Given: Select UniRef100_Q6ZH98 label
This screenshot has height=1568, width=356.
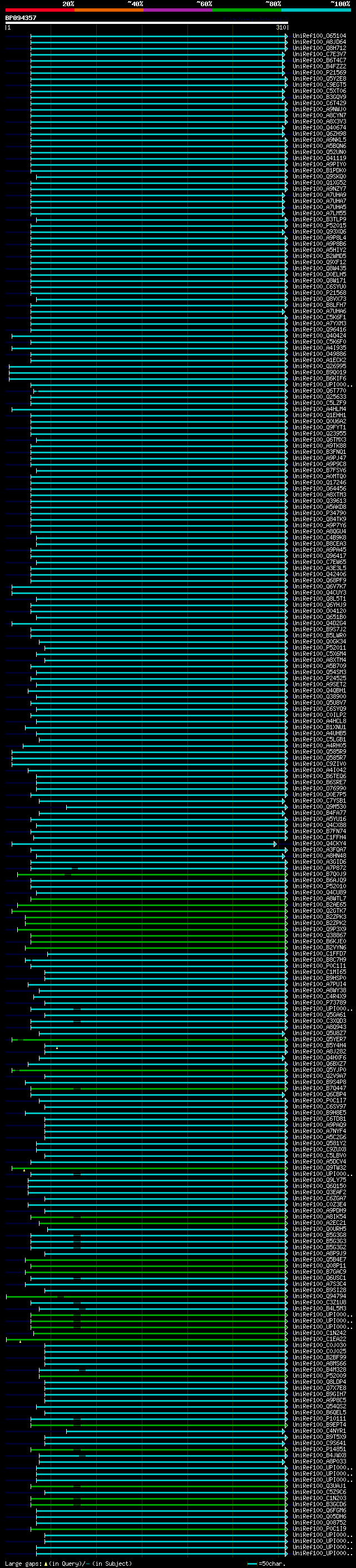Looking at the screenshot, I should [x=319, y=134].
